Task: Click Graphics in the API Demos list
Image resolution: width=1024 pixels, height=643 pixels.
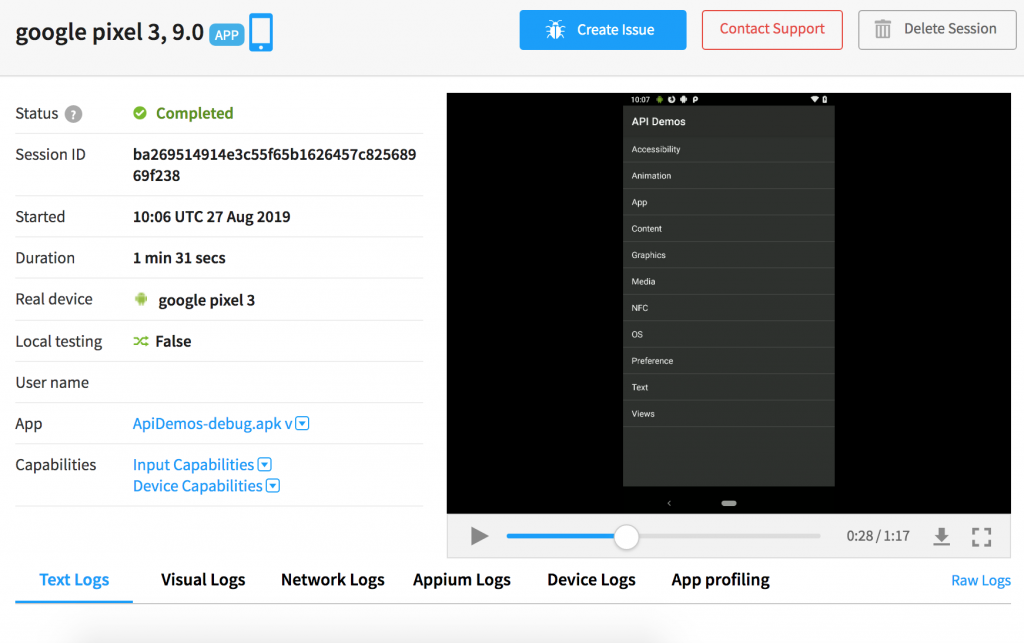Action: pos(729,255)
